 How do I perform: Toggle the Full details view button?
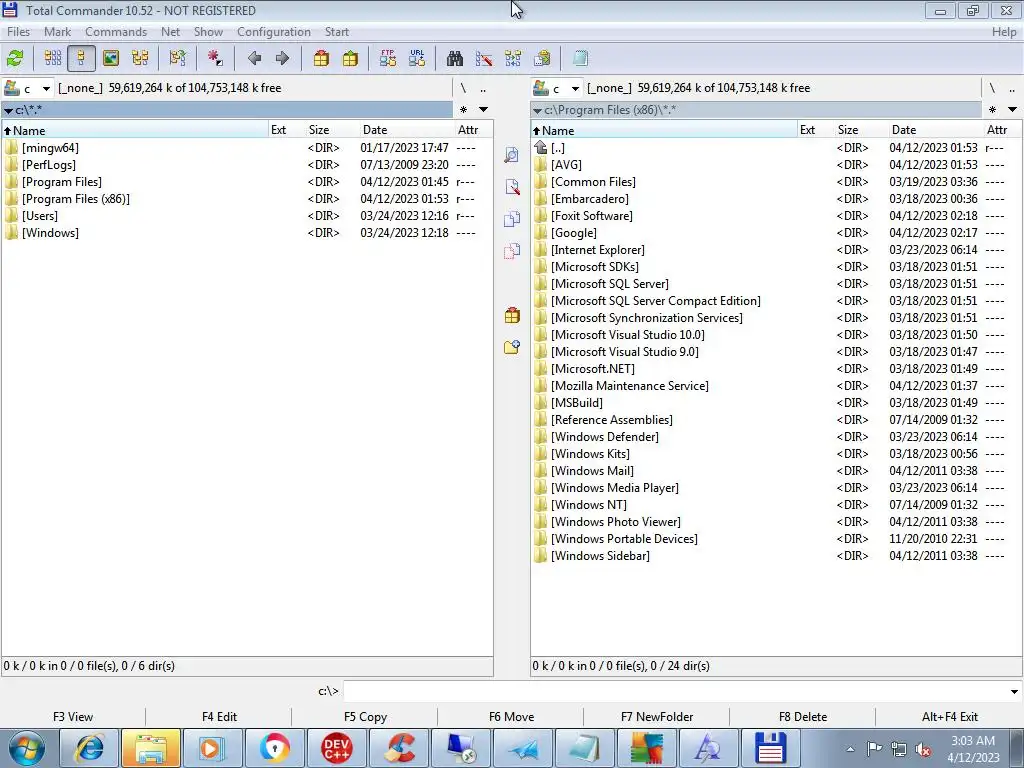[81, 58]
